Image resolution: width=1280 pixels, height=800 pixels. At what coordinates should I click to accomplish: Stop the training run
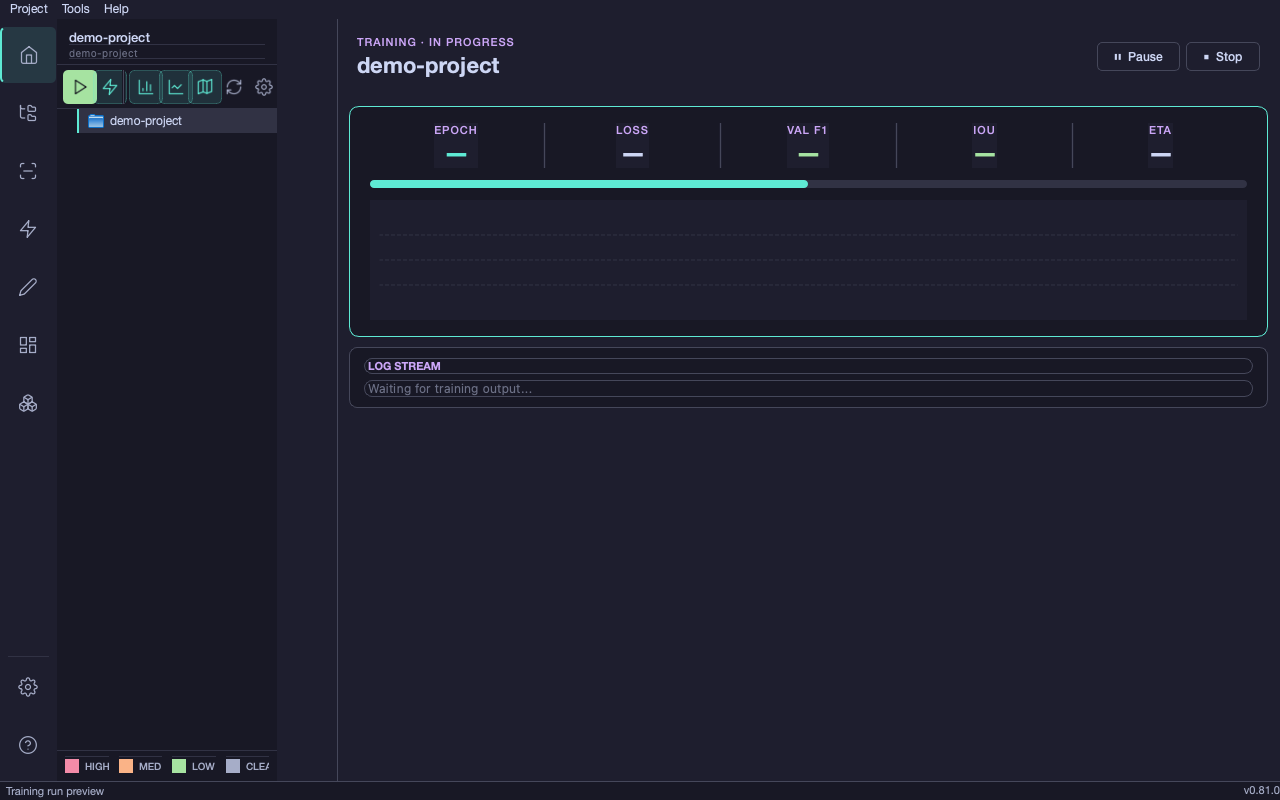coord(1222,57)
